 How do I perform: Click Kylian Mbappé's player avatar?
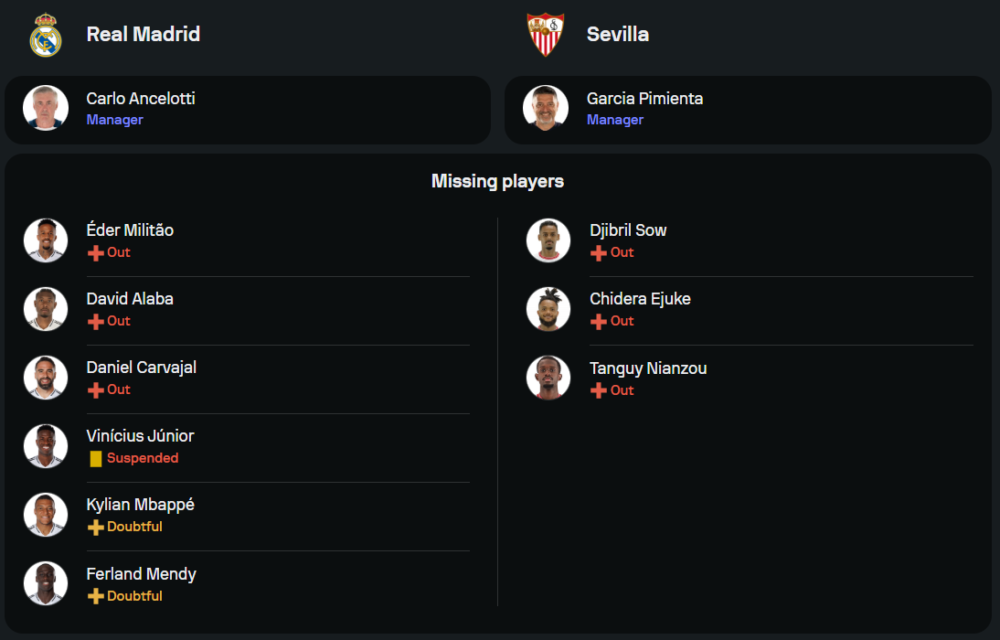click(46, 515)
